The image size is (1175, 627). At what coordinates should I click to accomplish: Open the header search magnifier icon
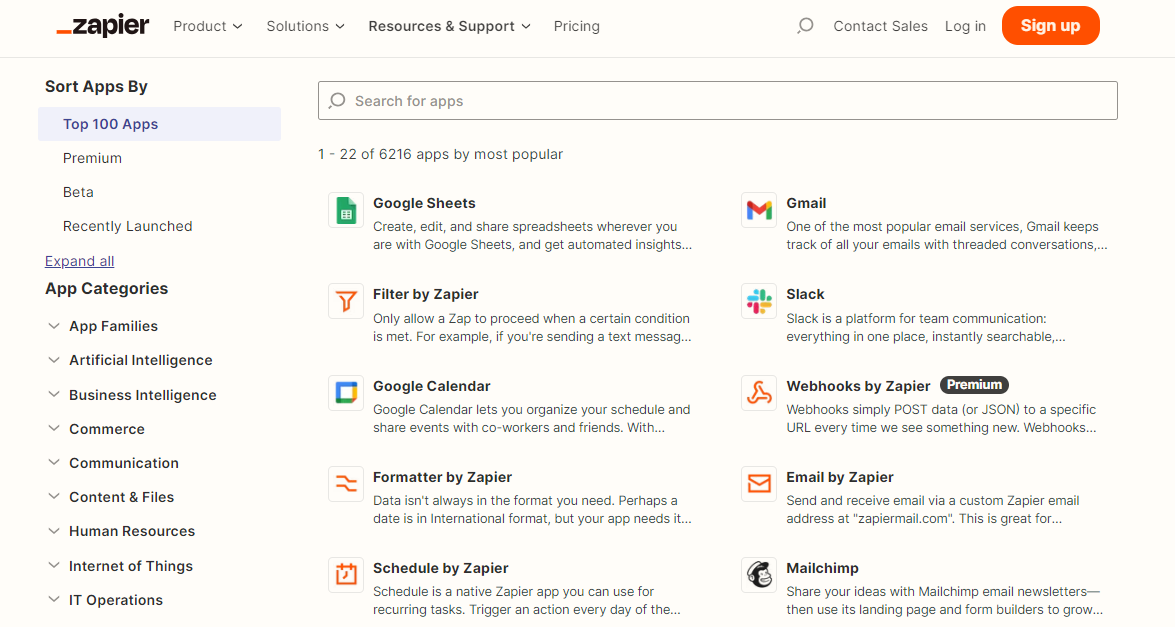[805, 26]
